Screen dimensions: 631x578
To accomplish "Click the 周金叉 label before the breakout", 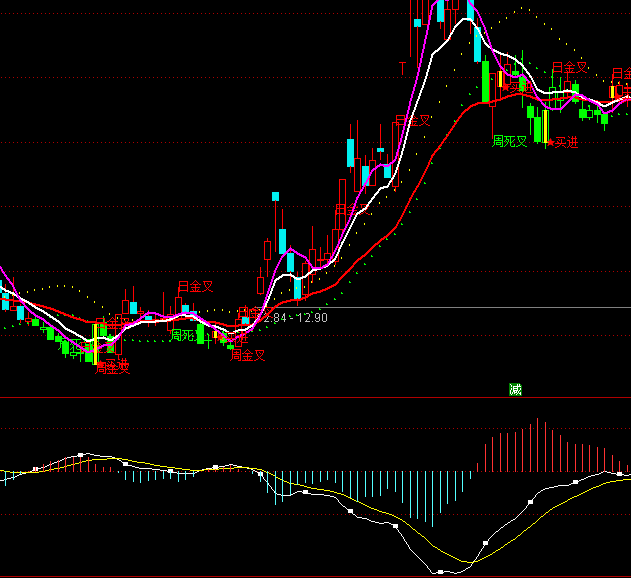I will (247, 354).
